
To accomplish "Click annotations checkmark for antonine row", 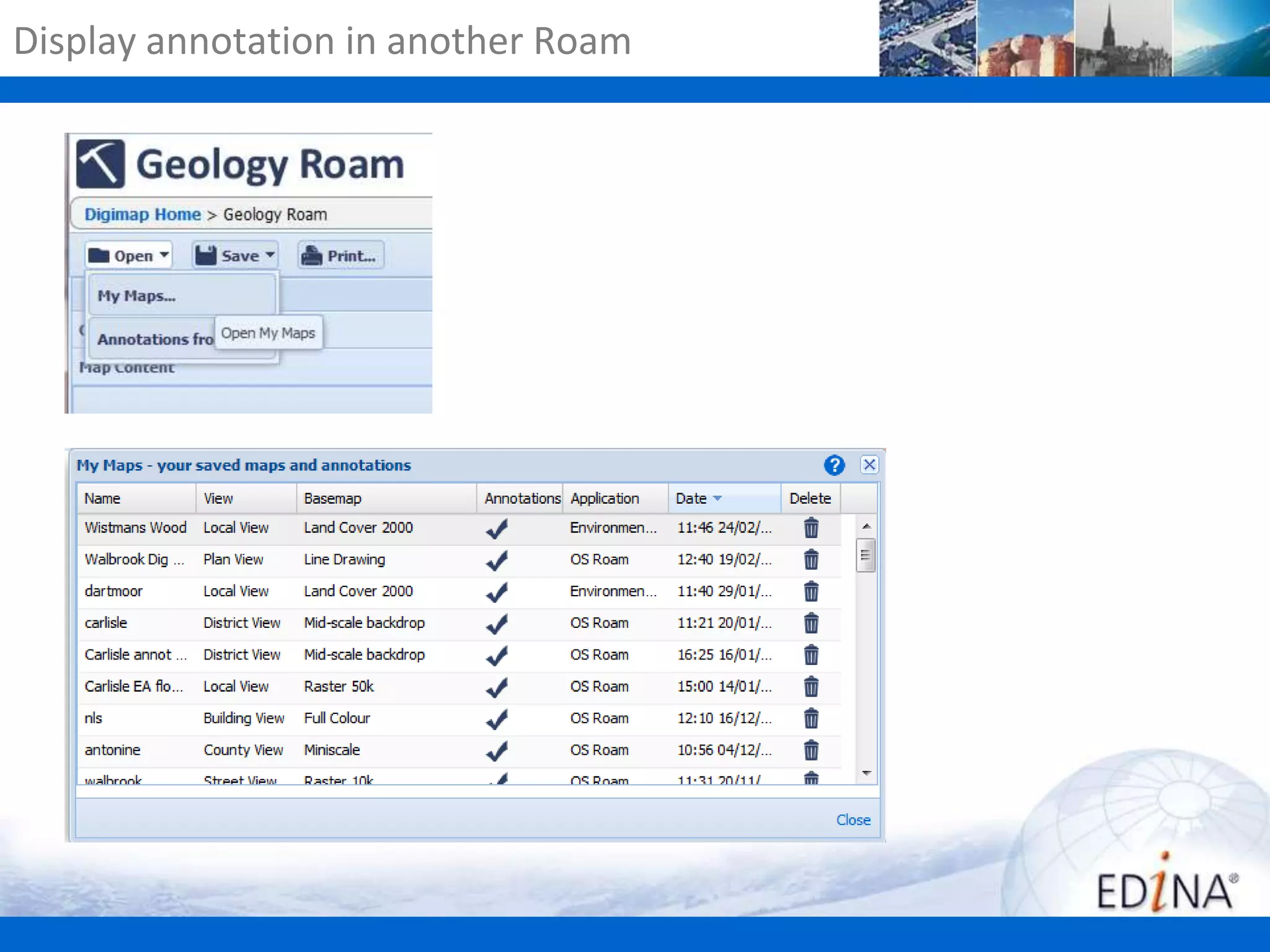I will pos(497,751).
